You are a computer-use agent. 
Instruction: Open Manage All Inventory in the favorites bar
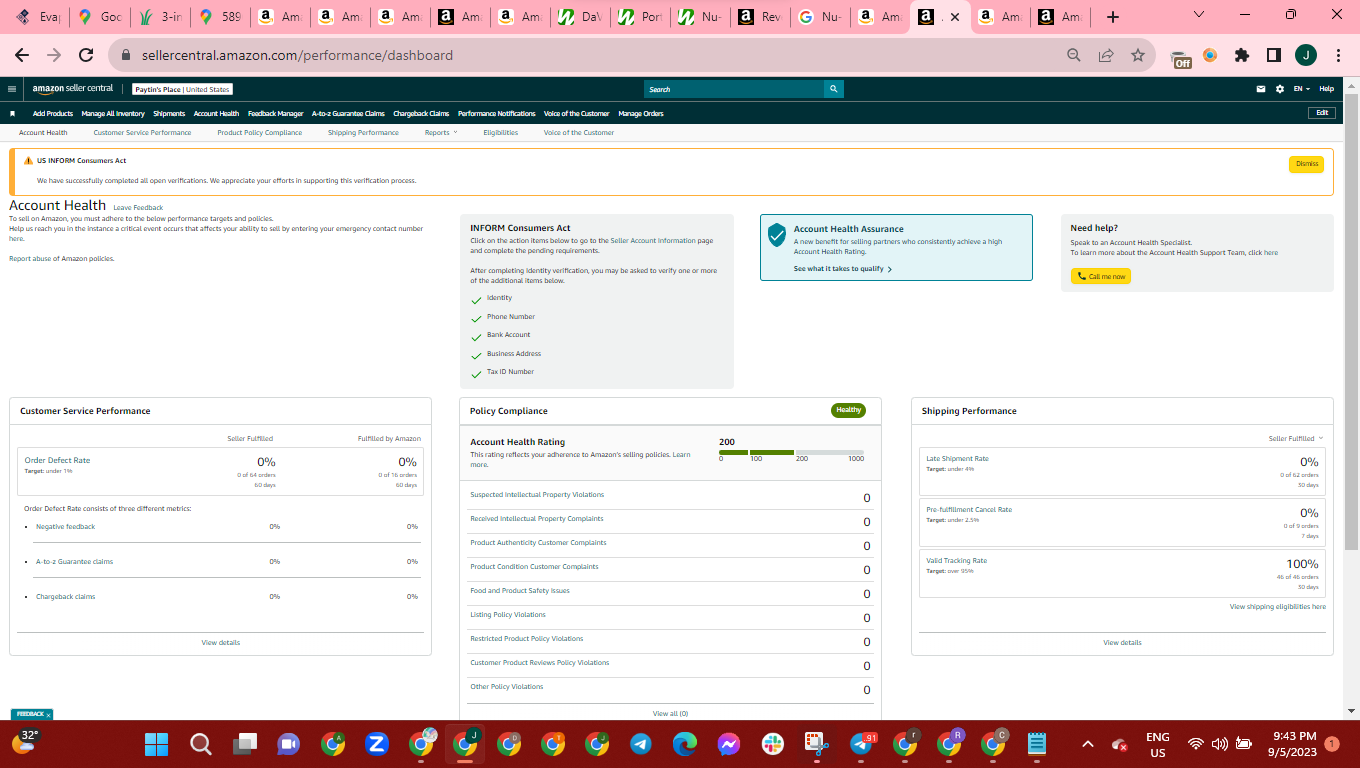pos(113,113)
